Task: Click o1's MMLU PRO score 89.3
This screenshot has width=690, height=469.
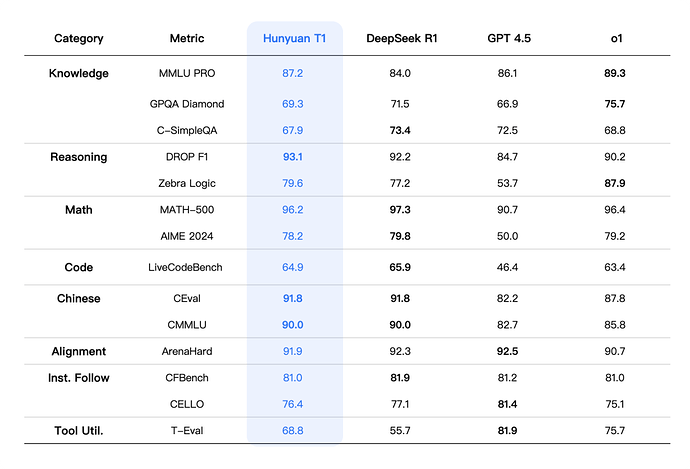Action: tap(615, 74)
